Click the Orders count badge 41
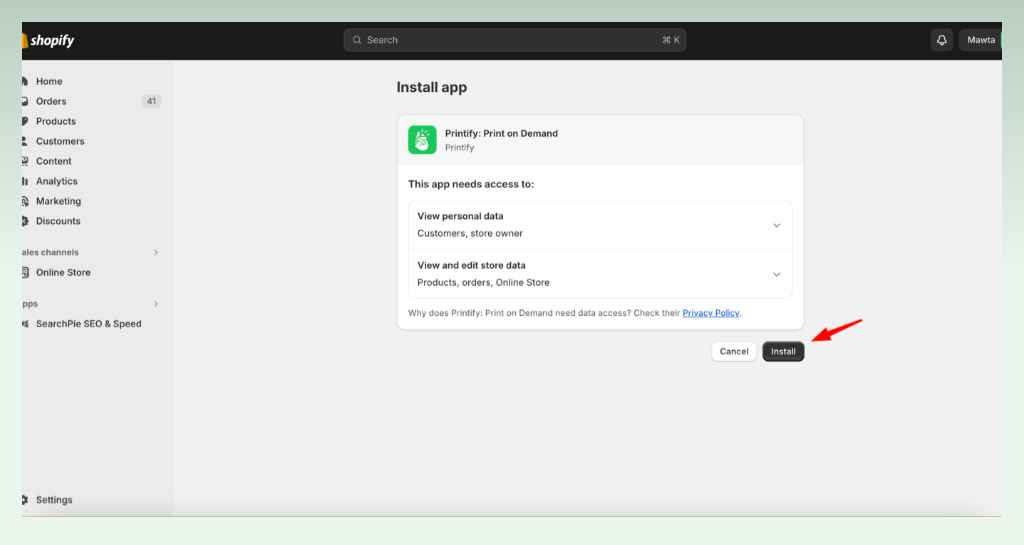The height and width of the screenshot is (545, 1024). click(151, 101)
